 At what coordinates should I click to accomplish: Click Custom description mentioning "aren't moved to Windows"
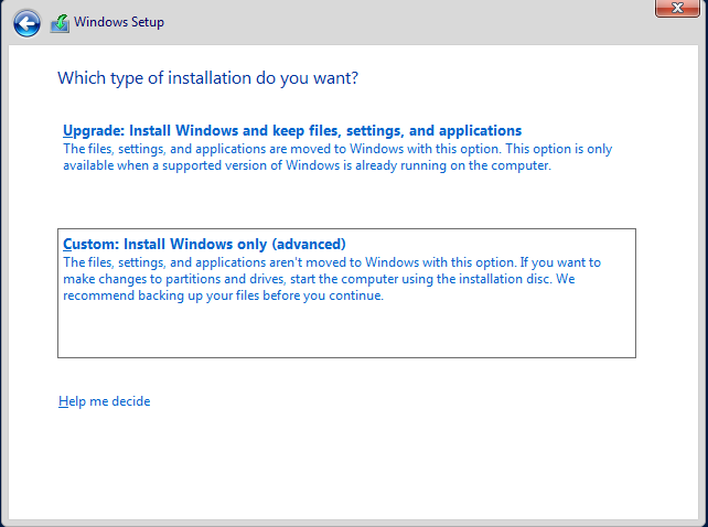coord(332,262)
